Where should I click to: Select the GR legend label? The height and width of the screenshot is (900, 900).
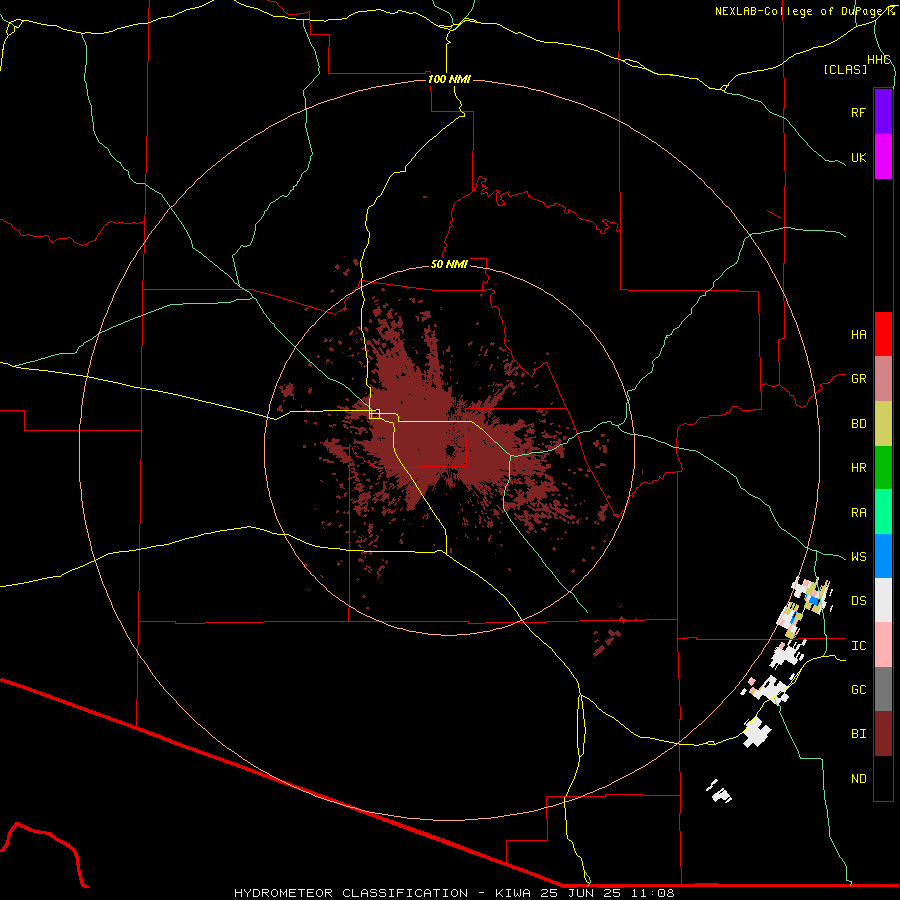tap(858, 379)
